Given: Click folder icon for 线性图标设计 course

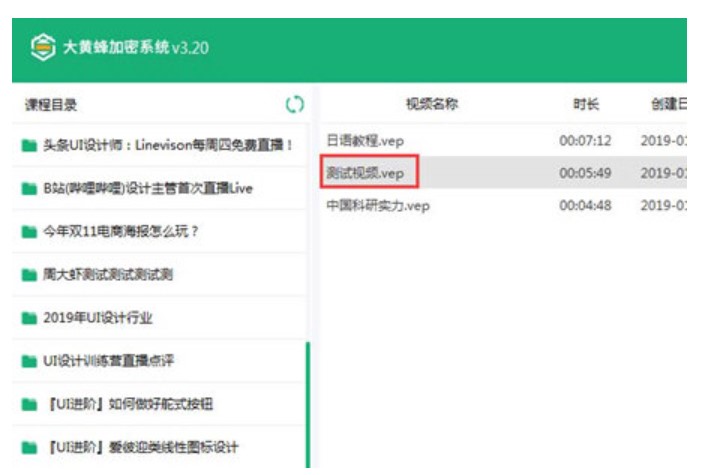Looking at the screenshot, I should [29, 447].
